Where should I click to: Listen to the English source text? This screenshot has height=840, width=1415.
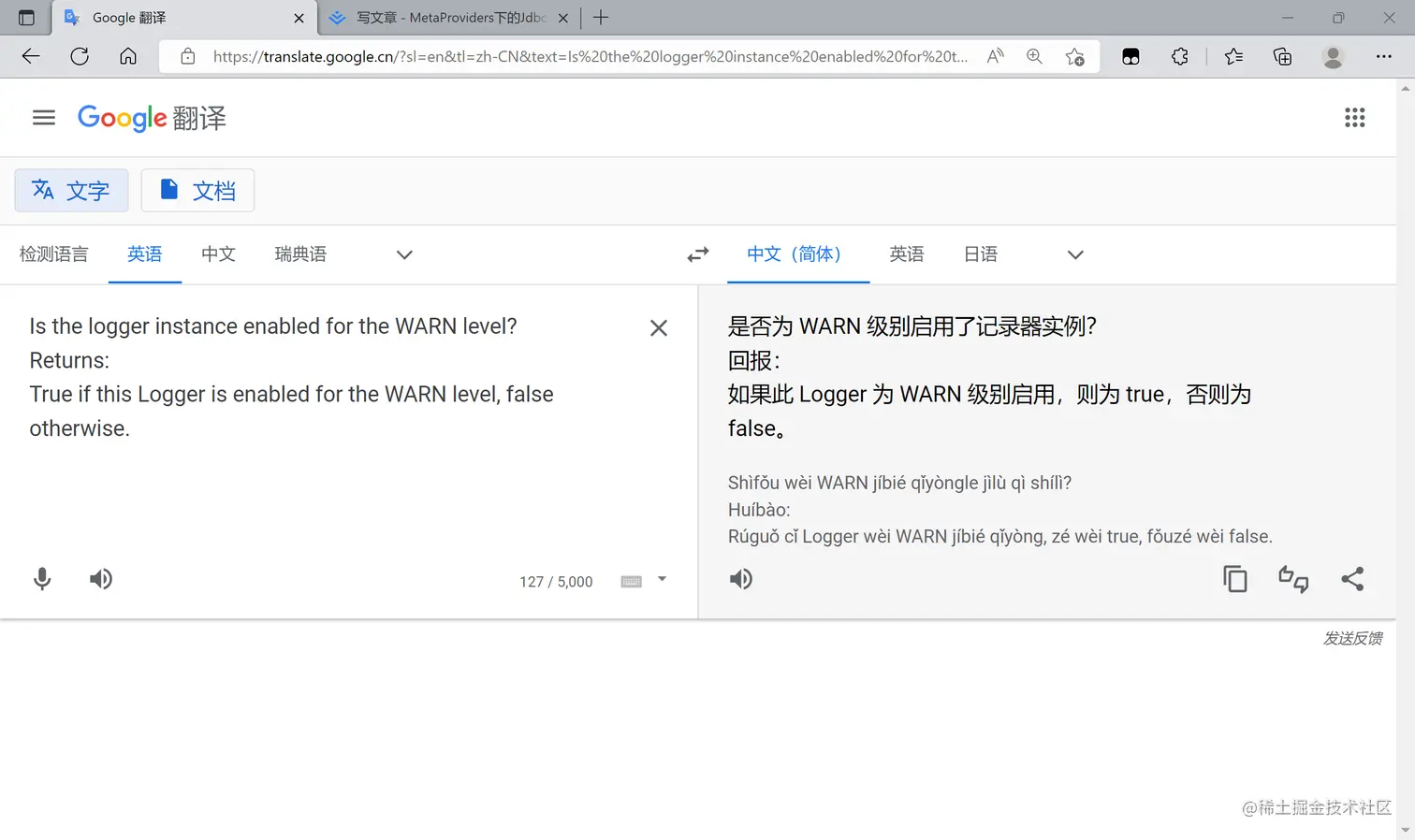[x=101, y=579]
